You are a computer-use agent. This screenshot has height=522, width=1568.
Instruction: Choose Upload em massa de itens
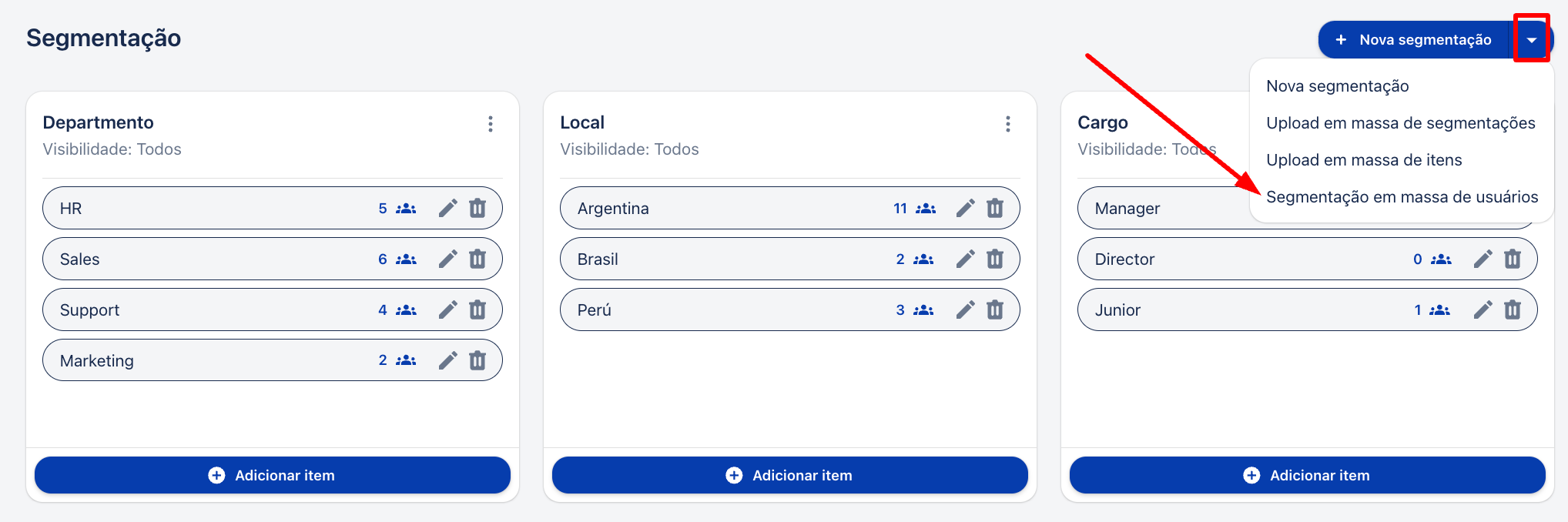coord(1364,160)
